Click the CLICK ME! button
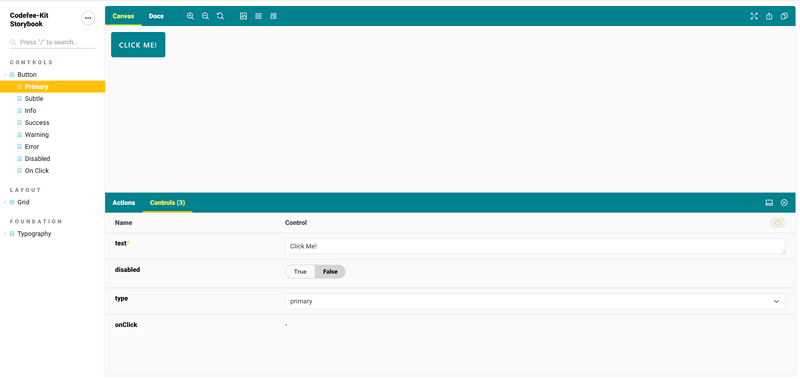This screenshot has height=379, width=800. tap(138, 45)
